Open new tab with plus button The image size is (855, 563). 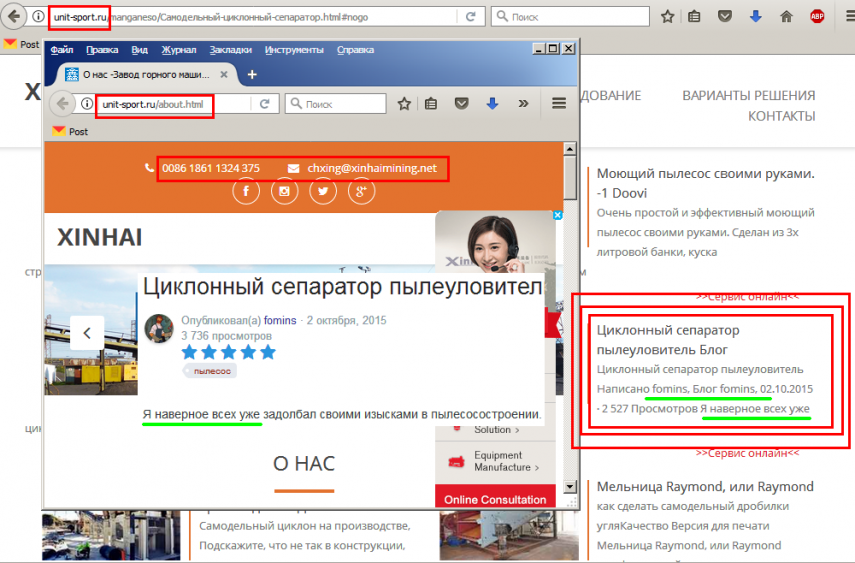pos(252,74)
